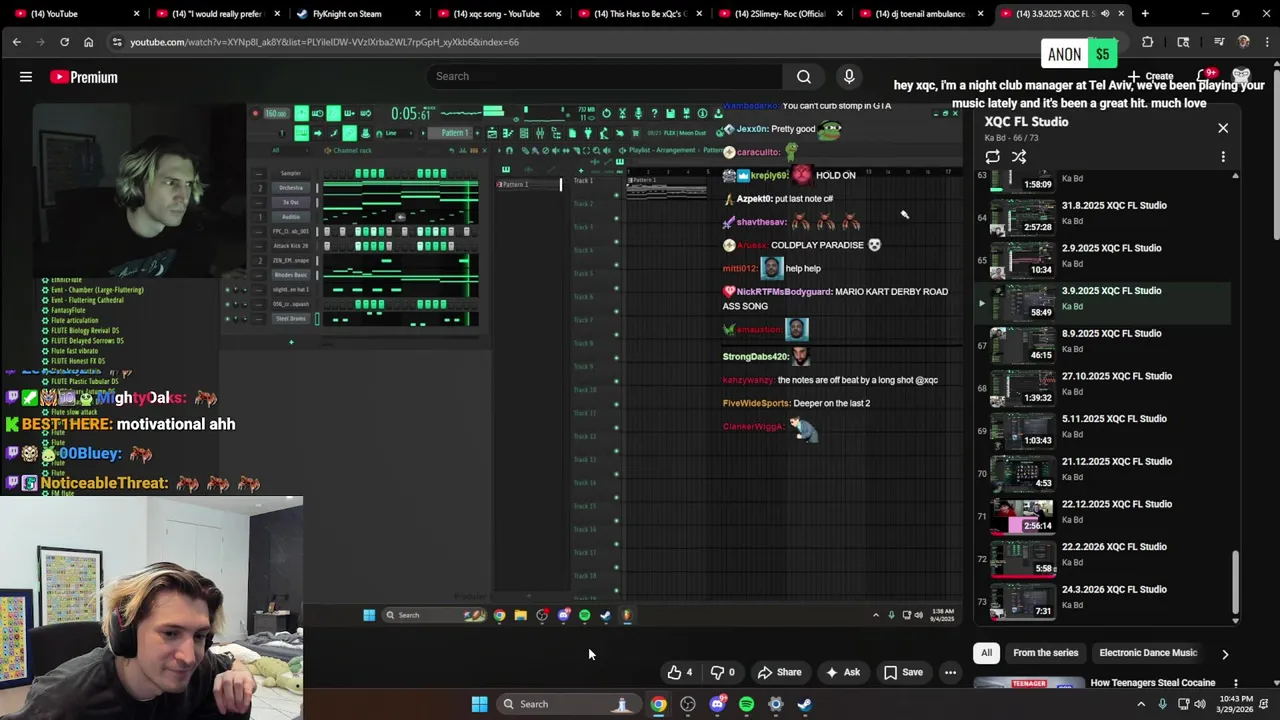Like the video with thumbs up
Image resolution: width=1280 pixels, height=720 pixels.
coord(680,673)
